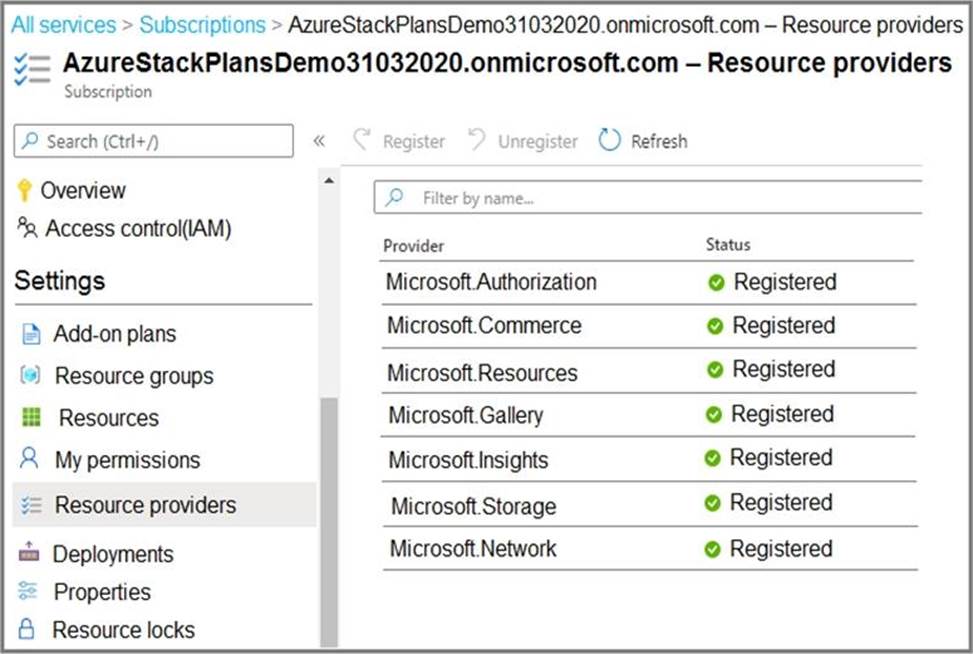
Task: Click green check icon for Microsoft.Authorization
Action: click(716, 283)
